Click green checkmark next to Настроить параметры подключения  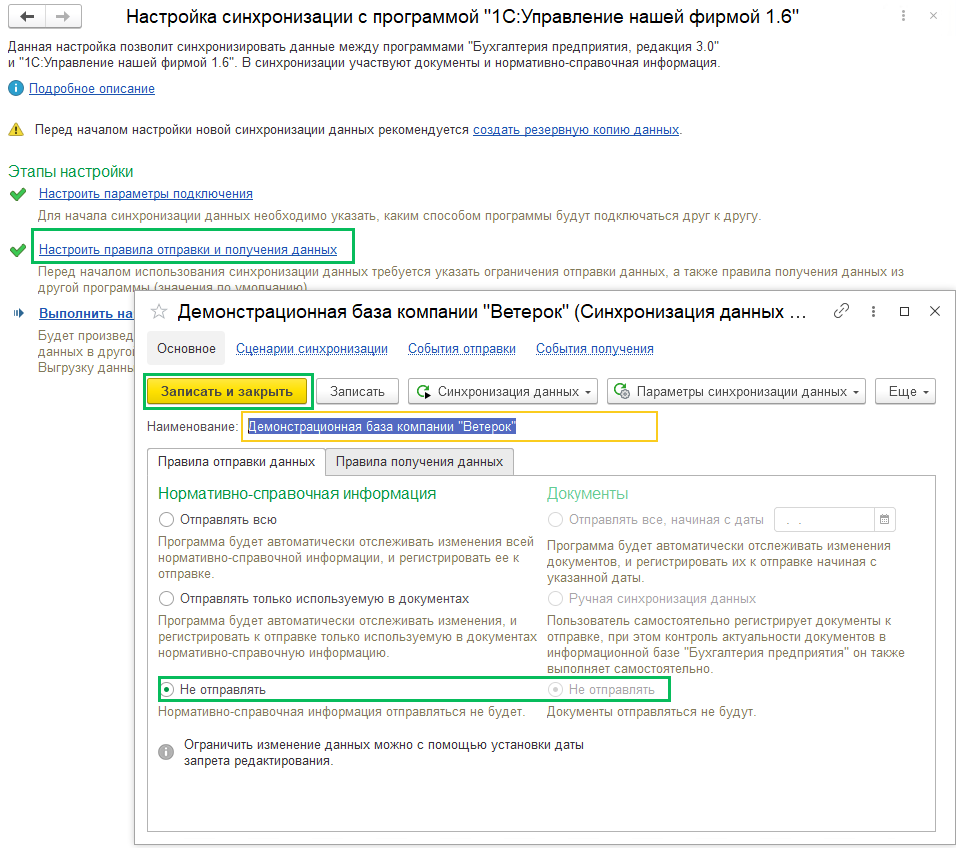pyautogui.click(x=18, y=194)
